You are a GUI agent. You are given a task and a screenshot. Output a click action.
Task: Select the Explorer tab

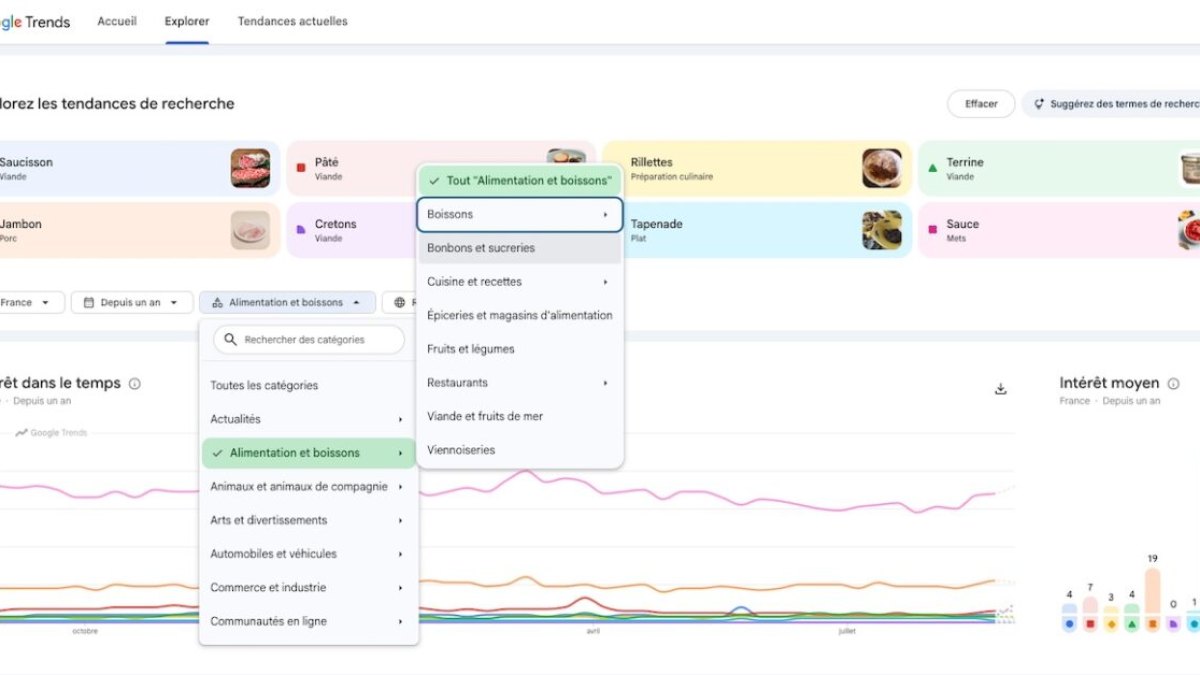tap(187, 21)
